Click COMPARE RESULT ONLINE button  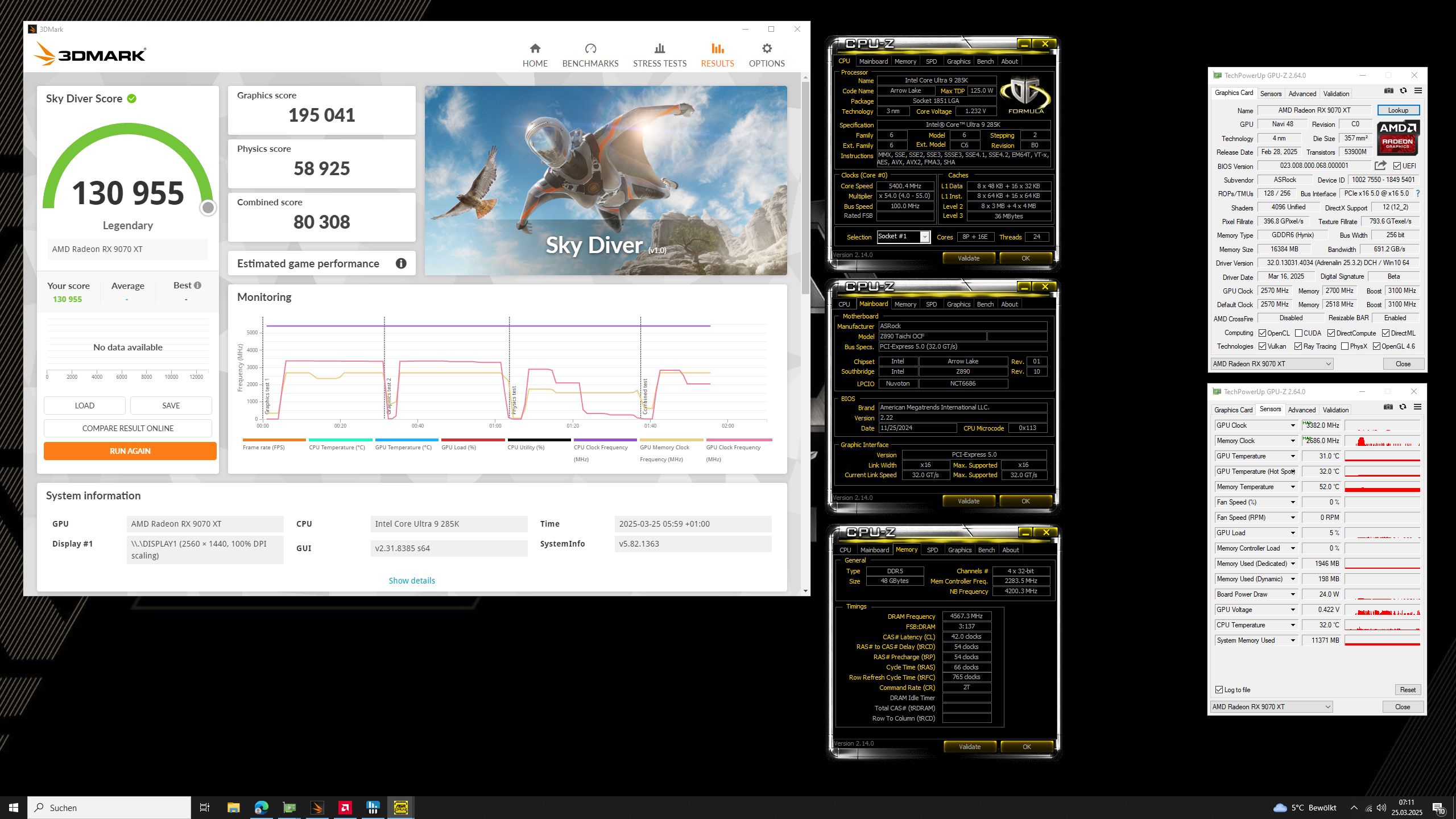[x=128, y=428]
